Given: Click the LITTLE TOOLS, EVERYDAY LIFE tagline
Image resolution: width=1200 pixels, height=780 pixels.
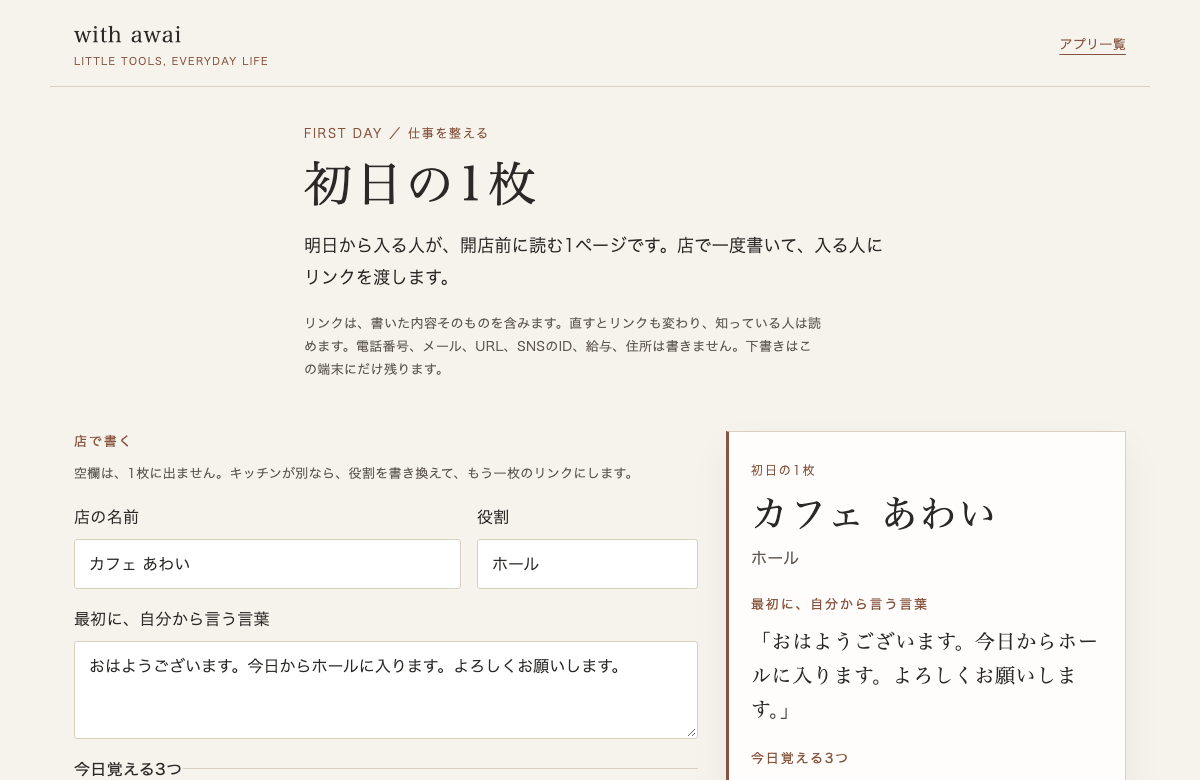Looking at the screenshot, I should click(171, 61).
